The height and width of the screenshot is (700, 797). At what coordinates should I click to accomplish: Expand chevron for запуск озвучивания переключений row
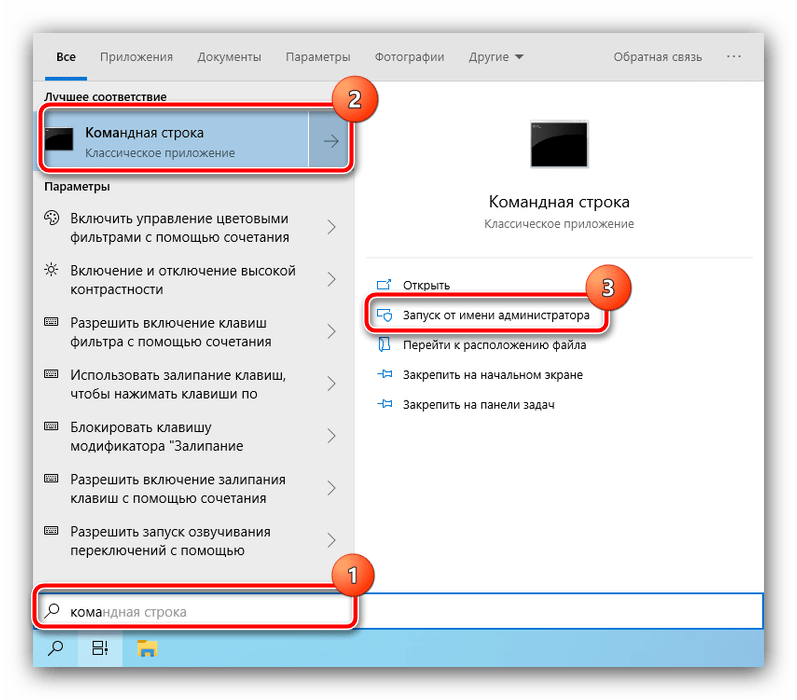pyautogui.click(x=331, y=540)
